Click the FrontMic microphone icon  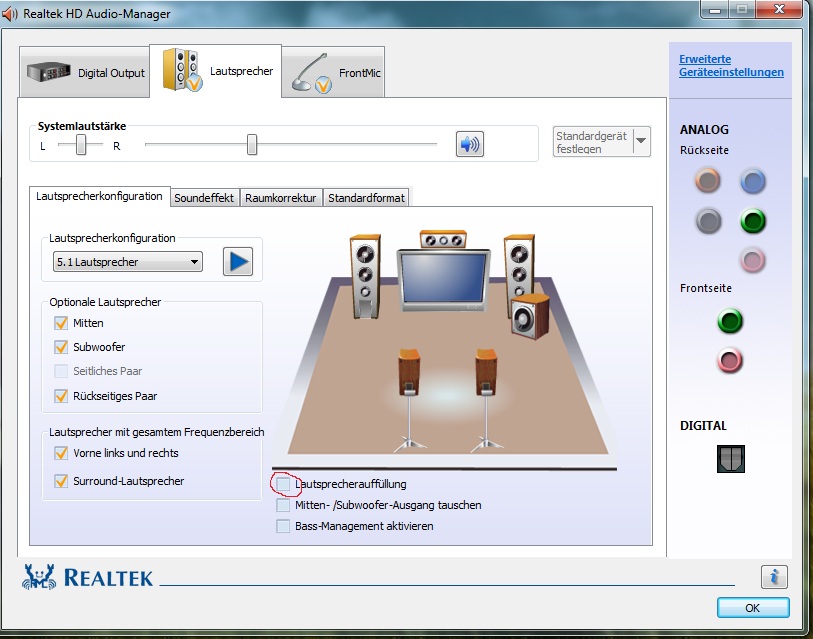(311, 73)
